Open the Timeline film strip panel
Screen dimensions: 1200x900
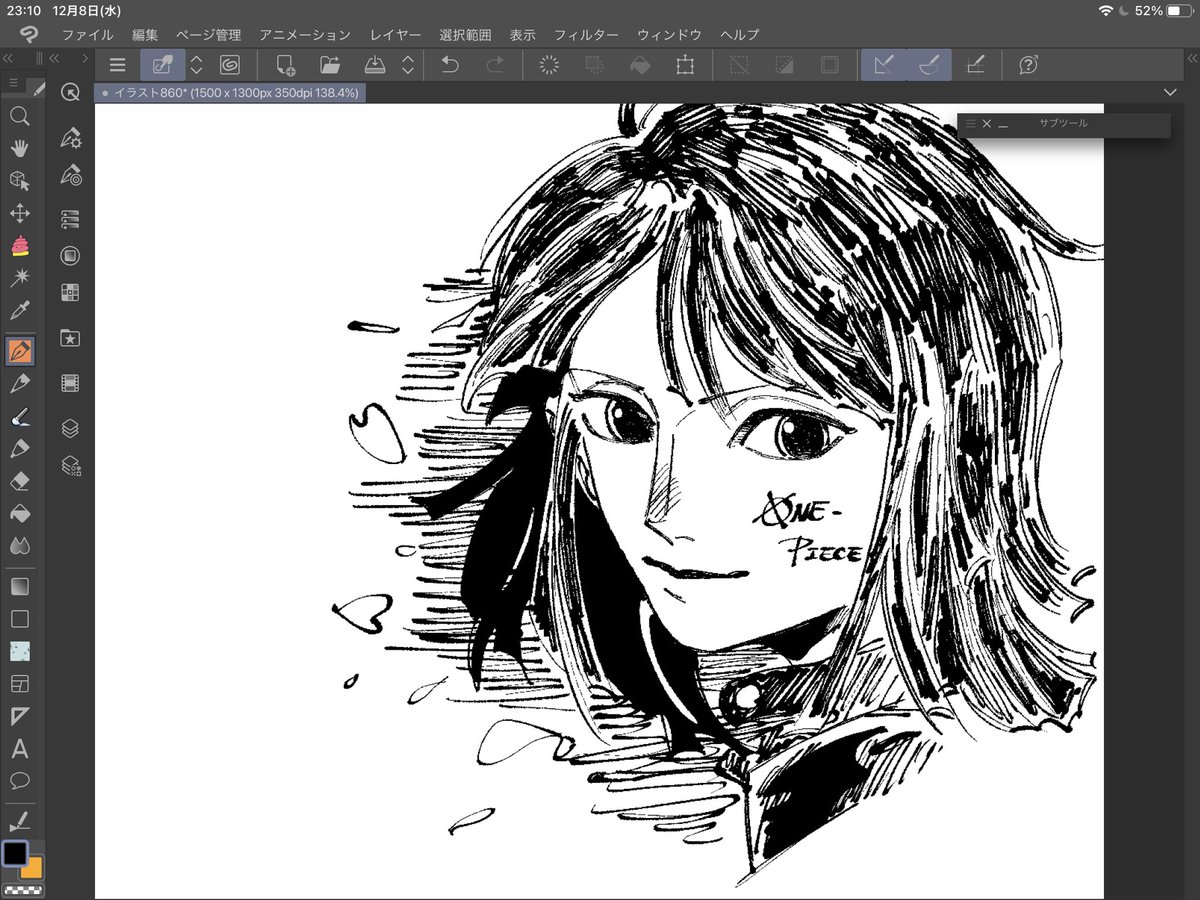pos(70,383)
